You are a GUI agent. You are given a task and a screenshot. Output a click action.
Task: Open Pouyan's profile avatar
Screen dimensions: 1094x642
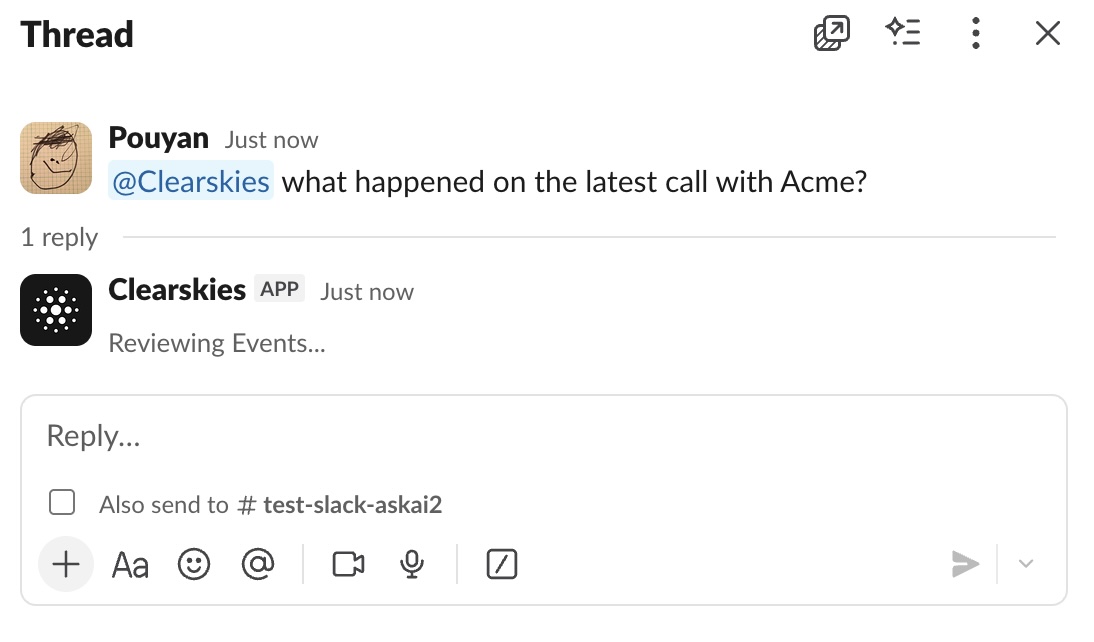click(56, 158)
